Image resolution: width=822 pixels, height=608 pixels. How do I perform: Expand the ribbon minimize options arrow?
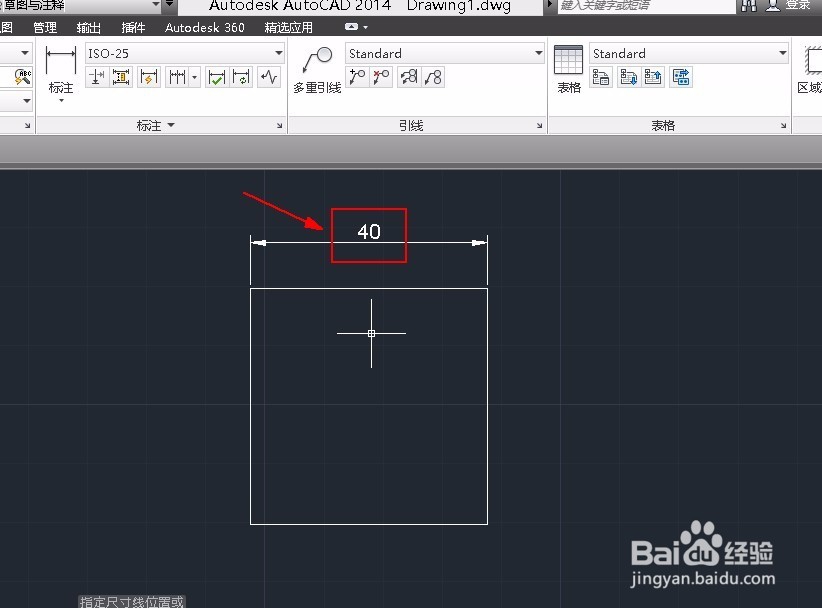click(365, 27)
